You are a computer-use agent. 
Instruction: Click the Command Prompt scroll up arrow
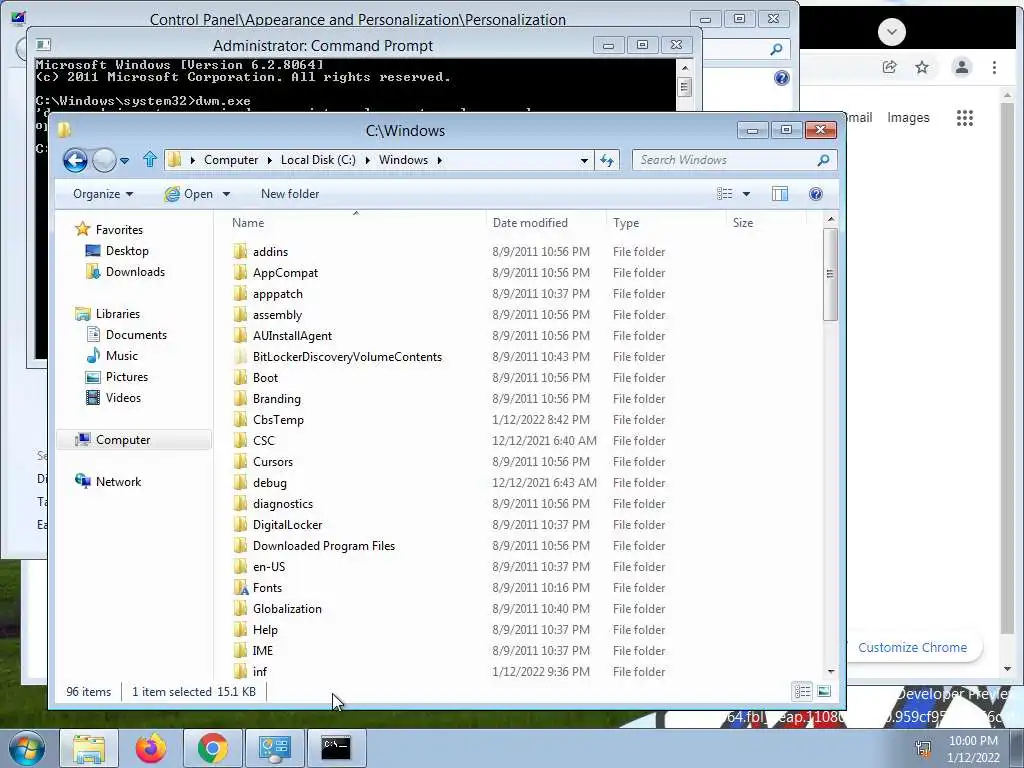(684, 67)
